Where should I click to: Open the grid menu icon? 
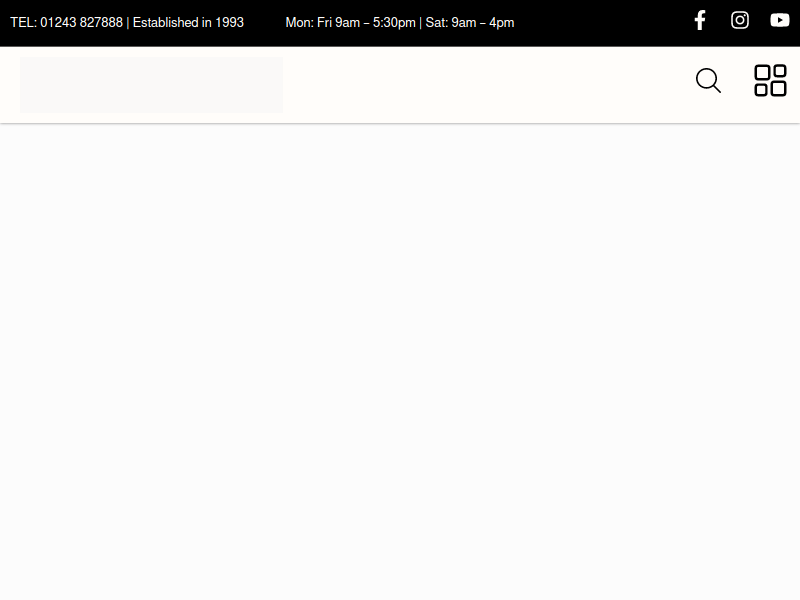click(x=770, y=81)
